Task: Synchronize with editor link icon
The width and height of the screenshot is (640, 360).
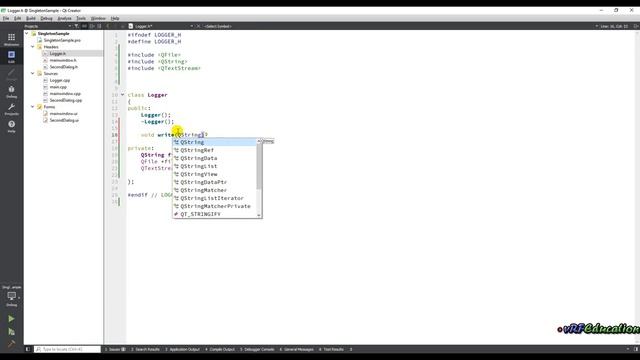Action: (x=84, y=26)
